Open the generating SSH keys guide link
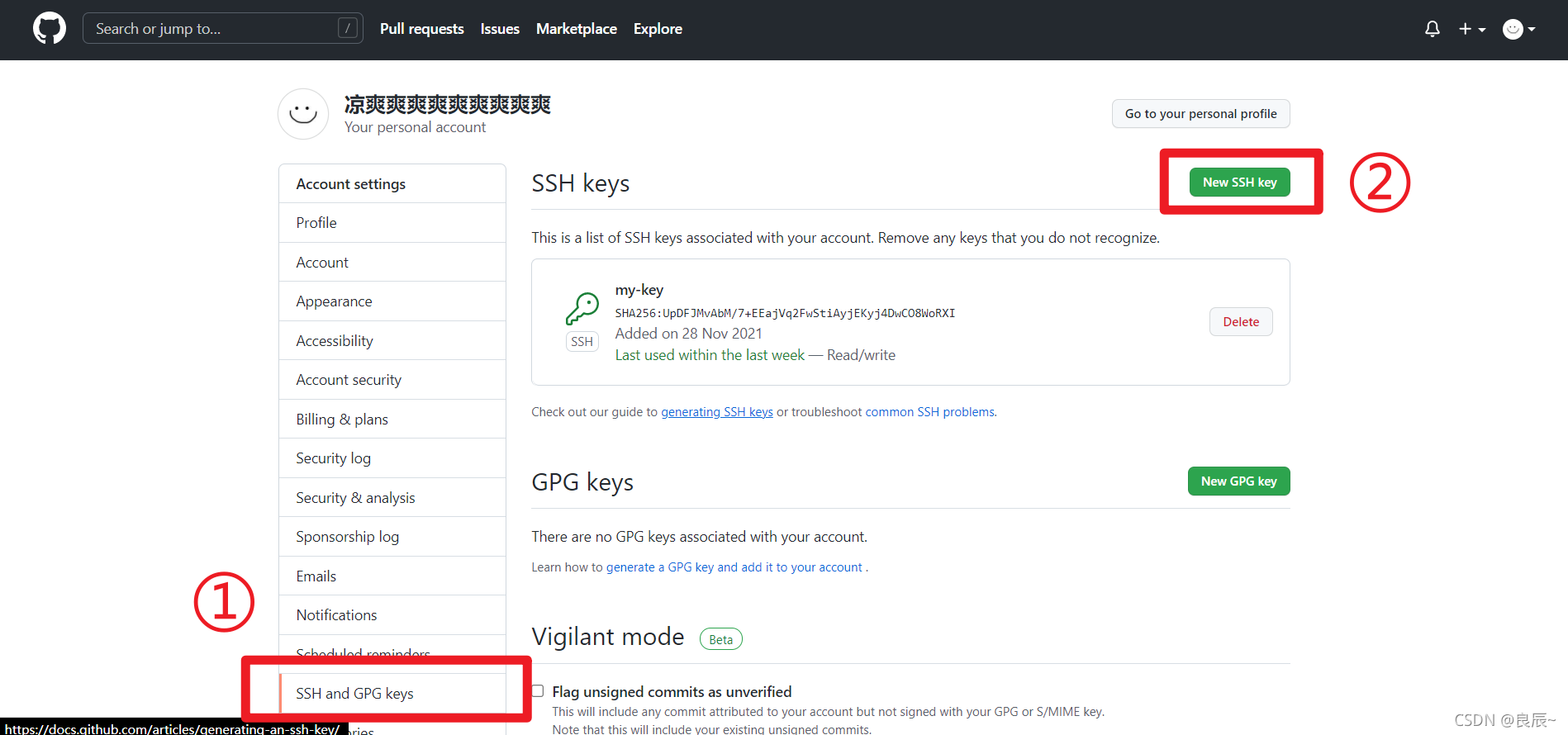This screenshot has height=735, width=1568. [x=717, y=412]
